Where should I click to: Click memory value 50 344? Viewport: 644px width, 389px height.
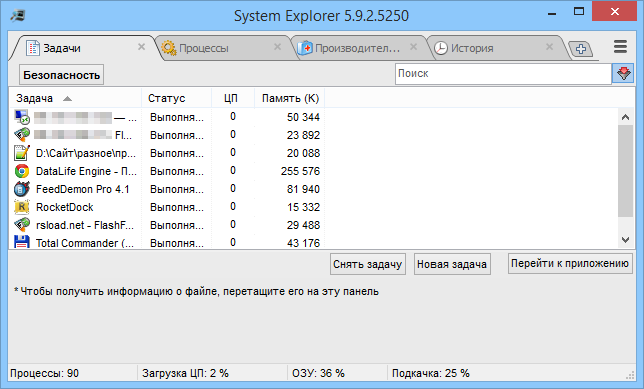coord(303,117)
